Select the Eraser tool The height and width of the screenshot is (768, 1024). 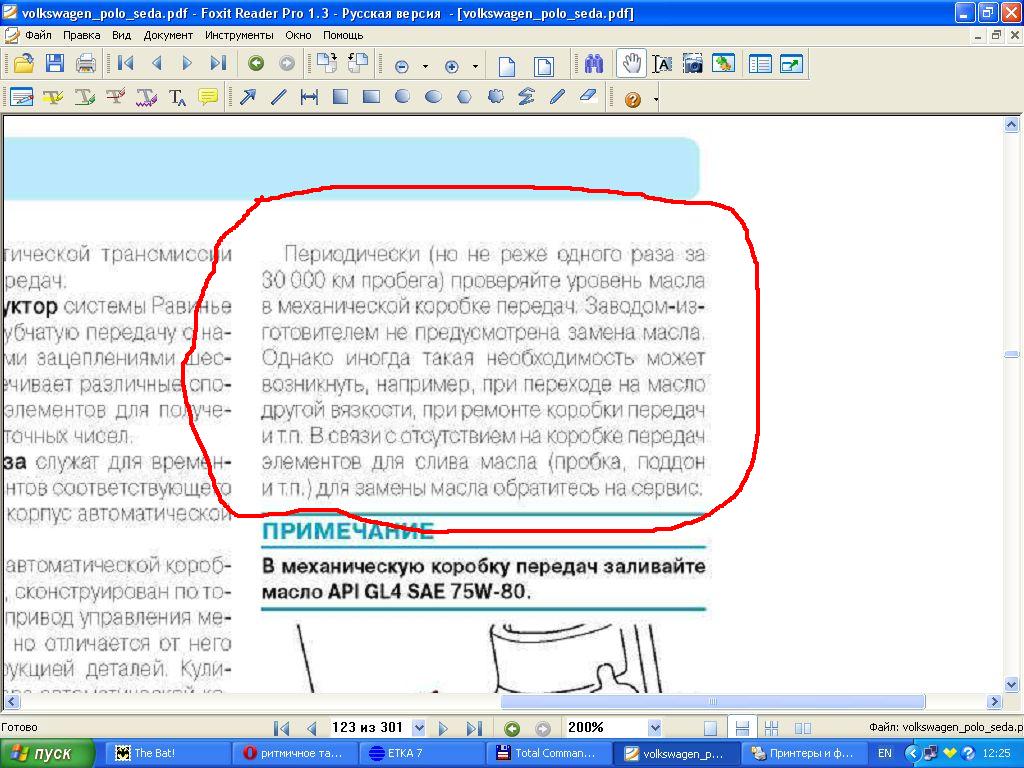pos(587,97)
